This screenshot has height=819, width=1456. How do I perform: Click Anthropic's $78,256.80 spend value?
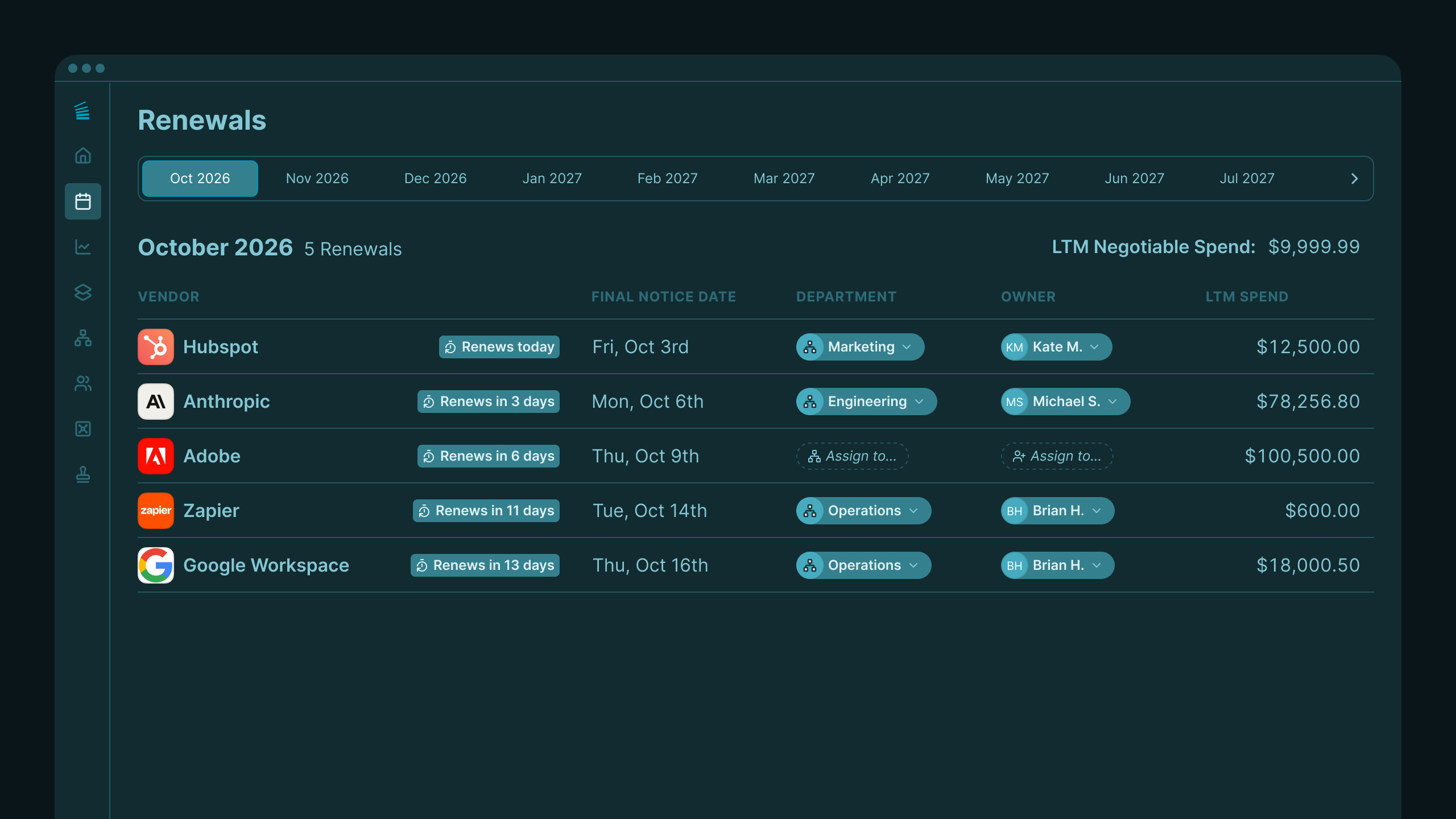1308,402
